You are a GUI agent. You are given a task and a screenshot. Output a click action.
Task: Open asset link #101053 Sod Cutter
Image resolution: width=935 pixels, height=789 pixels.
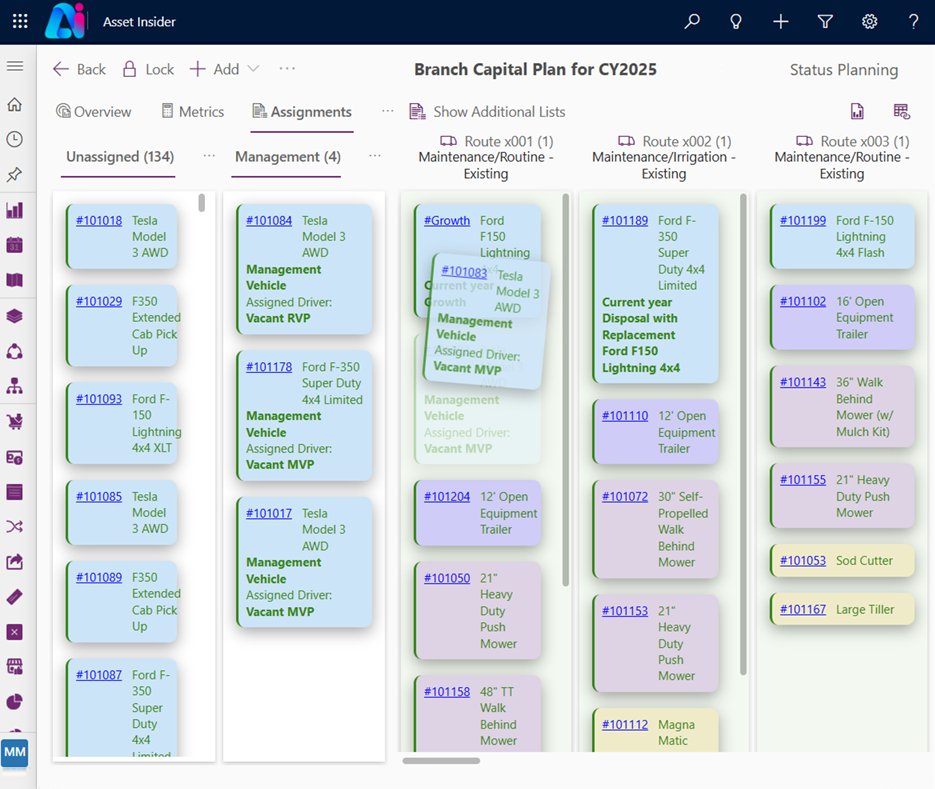tap(803, 561)
